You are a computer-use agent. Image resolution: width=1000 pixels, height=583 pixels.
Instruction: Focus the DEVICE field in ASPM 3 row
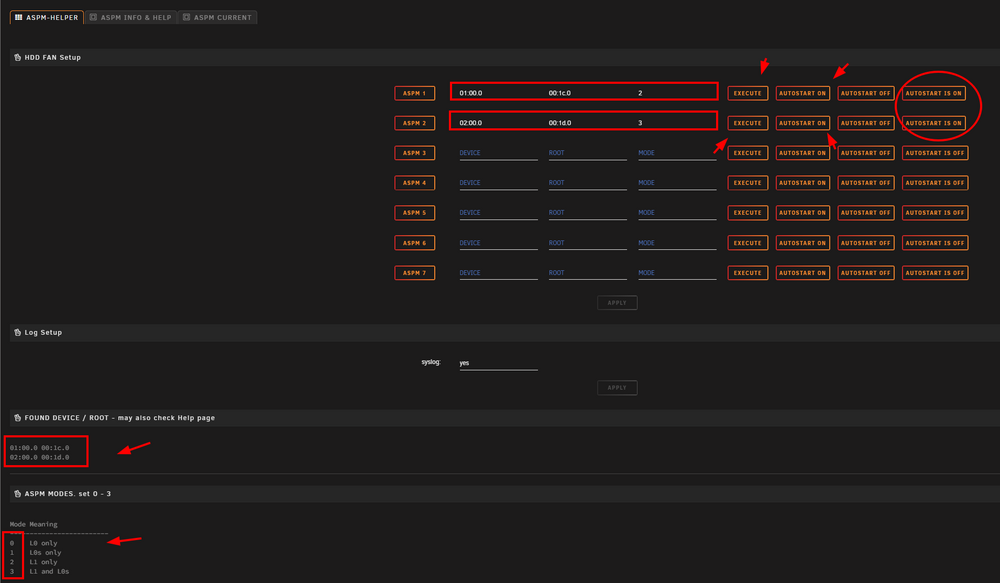(498, 153)
